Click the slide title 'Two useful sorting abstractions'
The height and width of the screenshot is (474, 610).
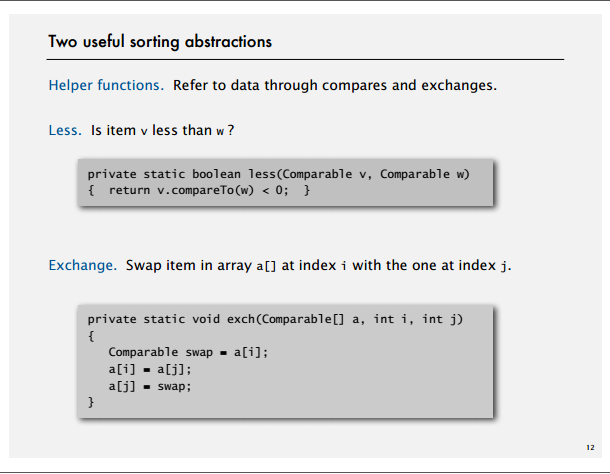160,42
